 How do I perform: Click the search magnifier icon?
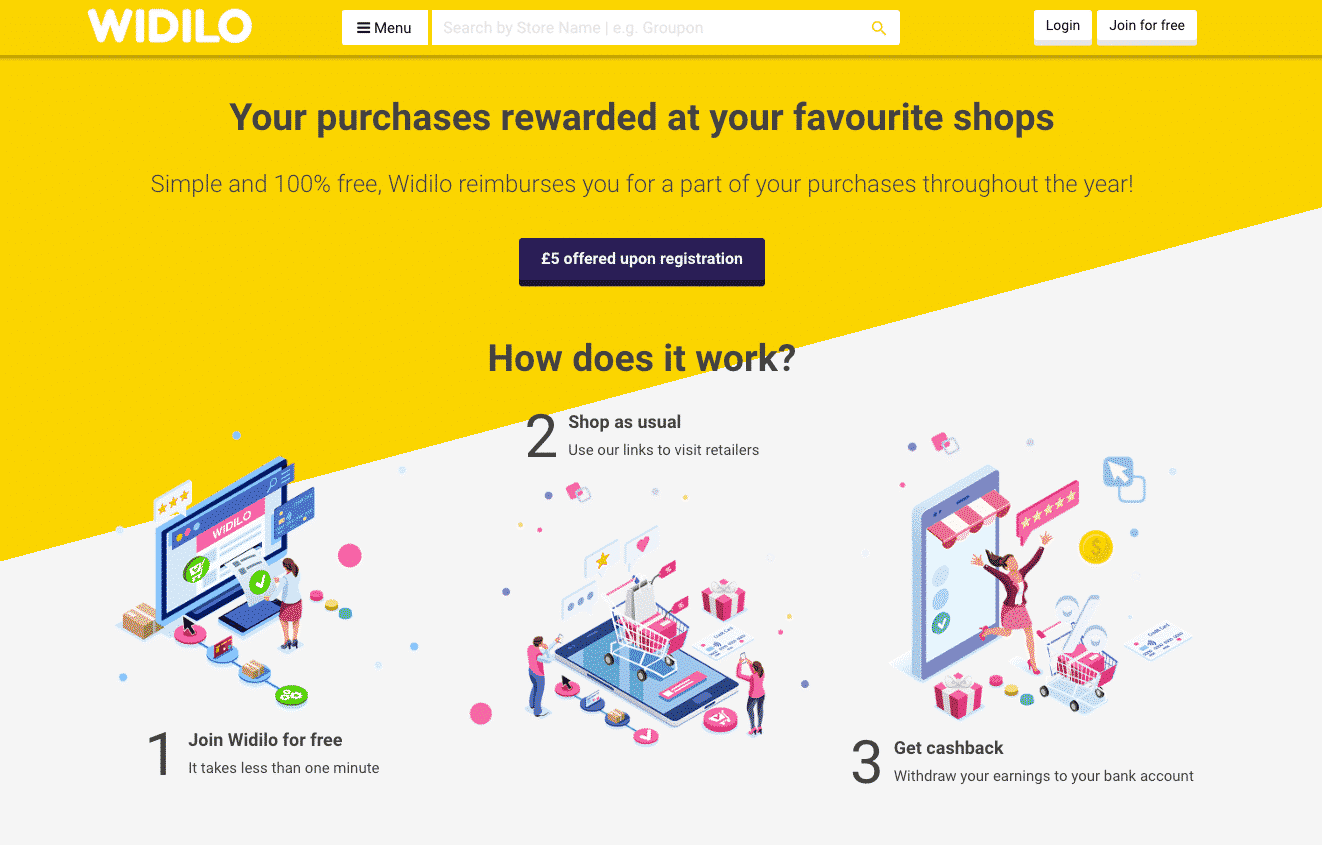pyautogui.click(x=879, y=28)
